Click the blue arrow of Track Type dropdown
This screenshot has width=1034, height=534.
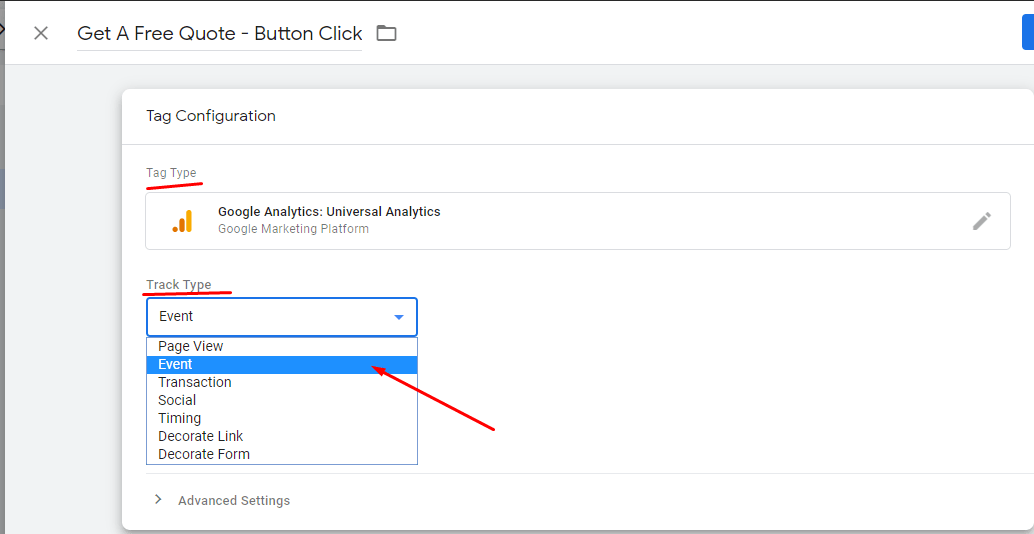(x=398, y=317)
